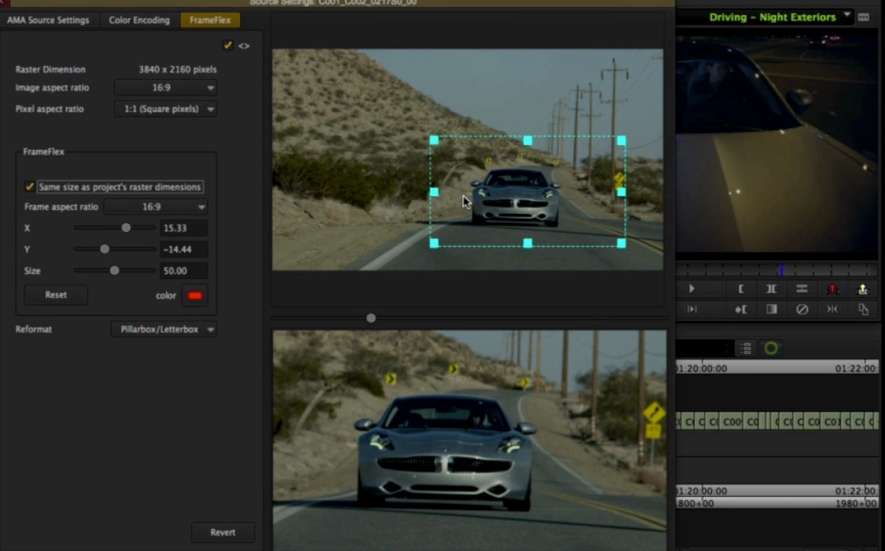
Task: Click the Y value field showing -14.44
Action: tap(183, 250)
